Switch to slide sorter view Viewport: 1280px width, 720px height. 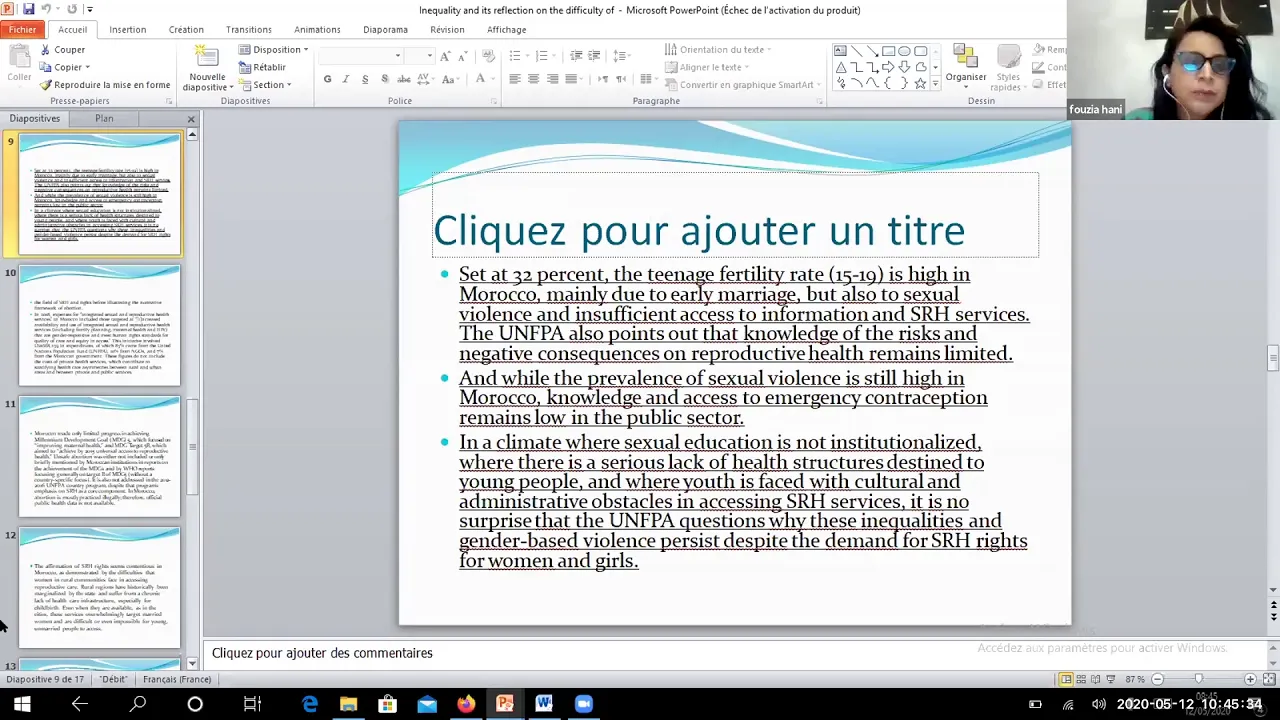tap(1081, 679)
